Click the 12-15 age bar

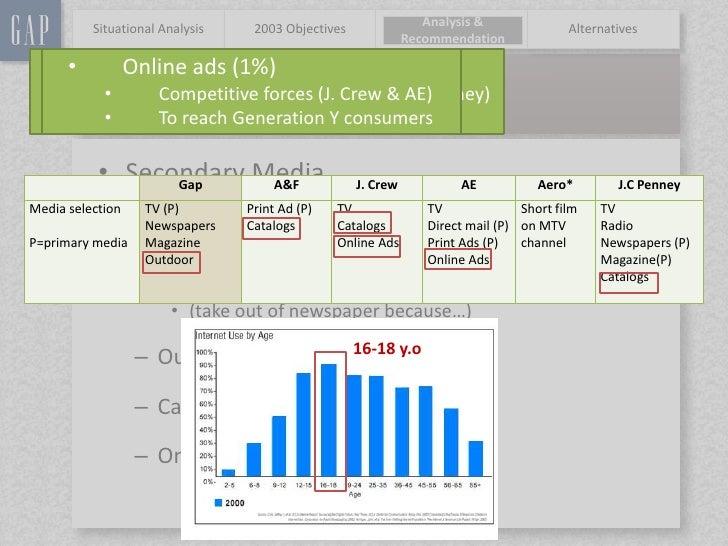pos(304,424)
